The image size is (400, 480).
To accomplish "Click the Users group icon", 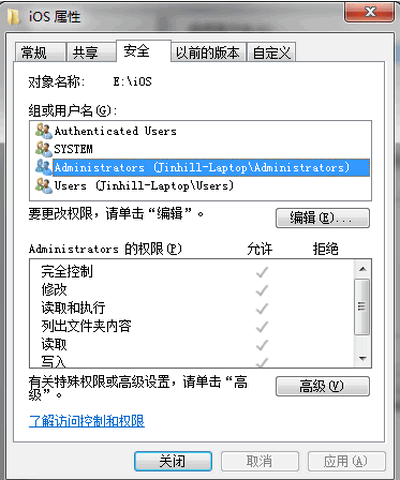I will (44, 185).
